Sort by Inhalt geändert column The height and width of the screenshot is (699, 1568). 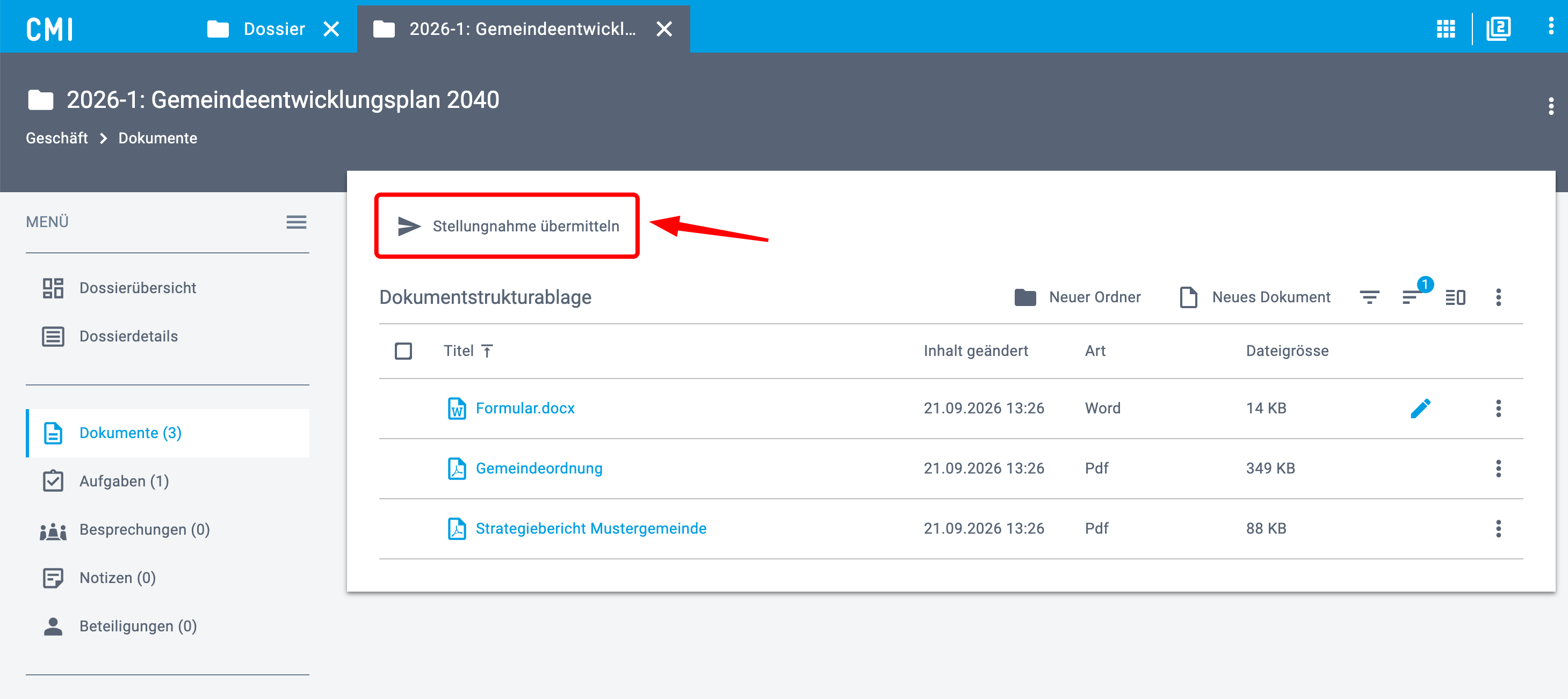tap(975, 351)
